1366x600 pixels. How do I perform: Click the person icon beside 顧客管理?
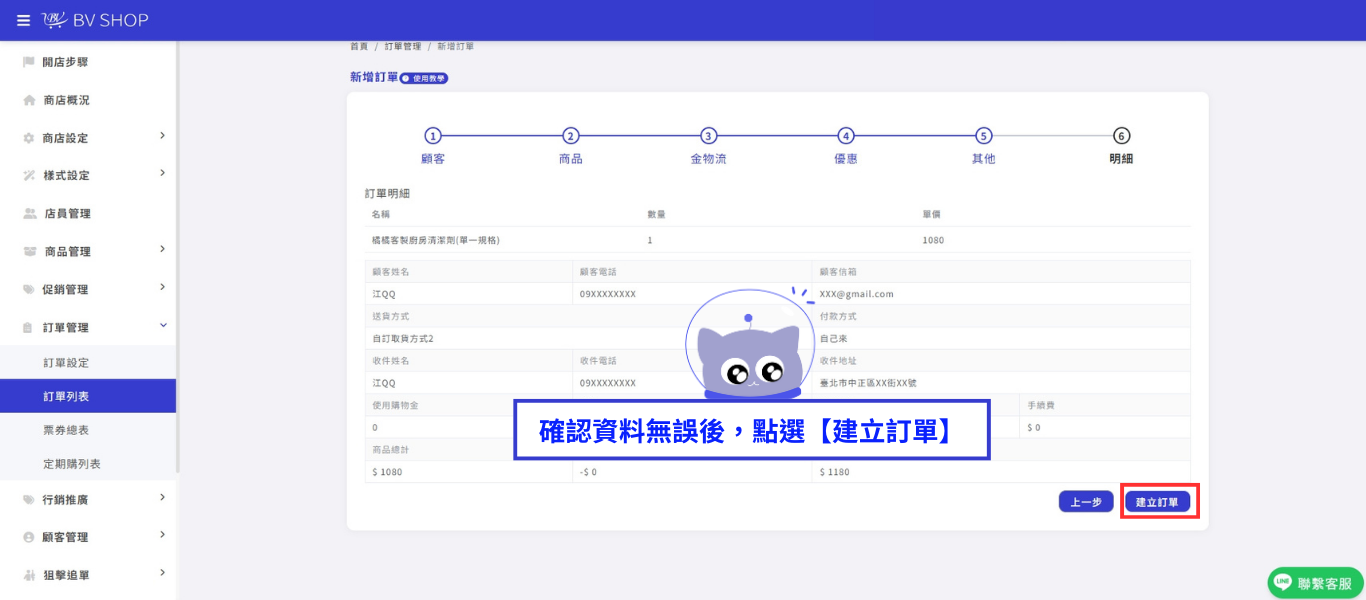29,537
